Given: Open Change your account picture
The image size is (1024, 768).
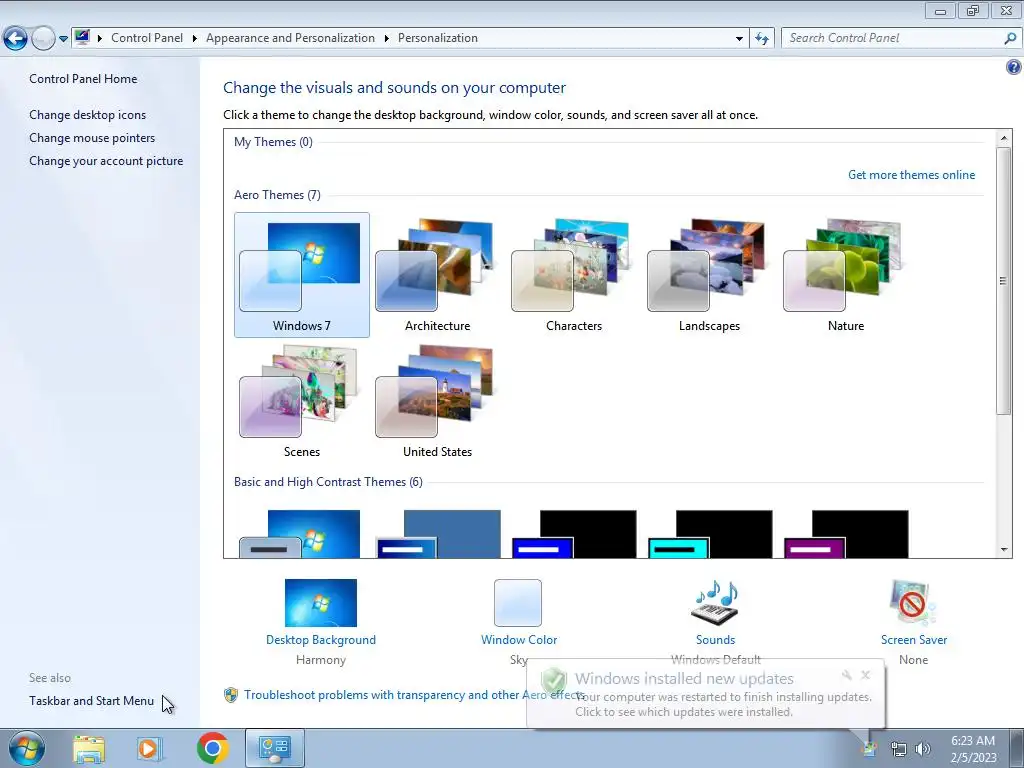Looking at the screenshot, I should tap(106, 161).
